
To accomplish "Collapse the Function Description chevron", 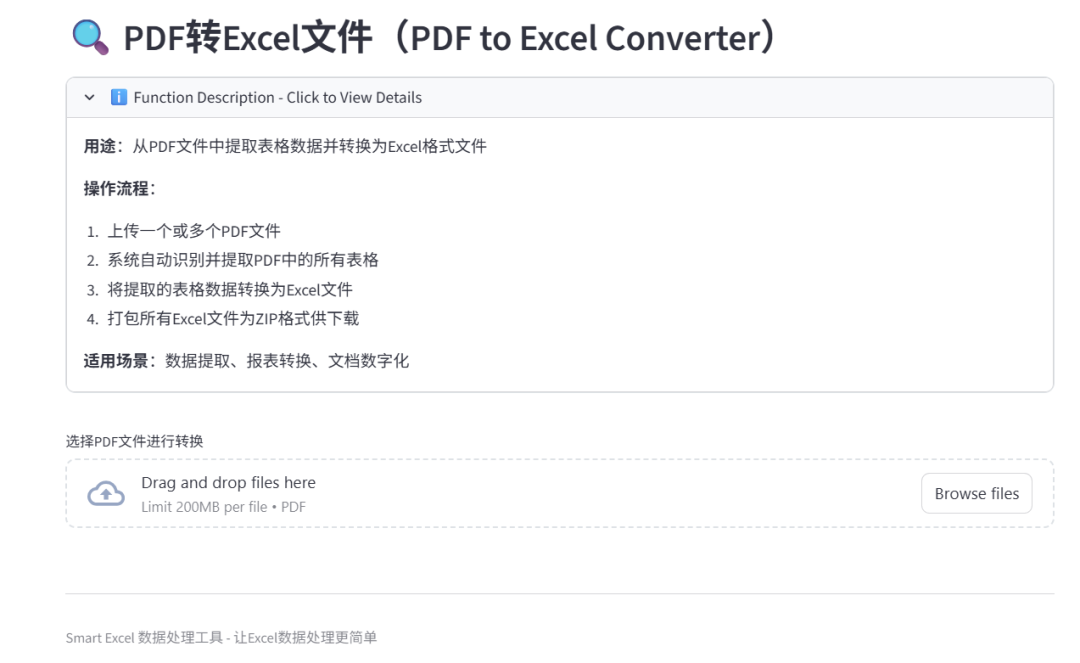I will point(90,98).
